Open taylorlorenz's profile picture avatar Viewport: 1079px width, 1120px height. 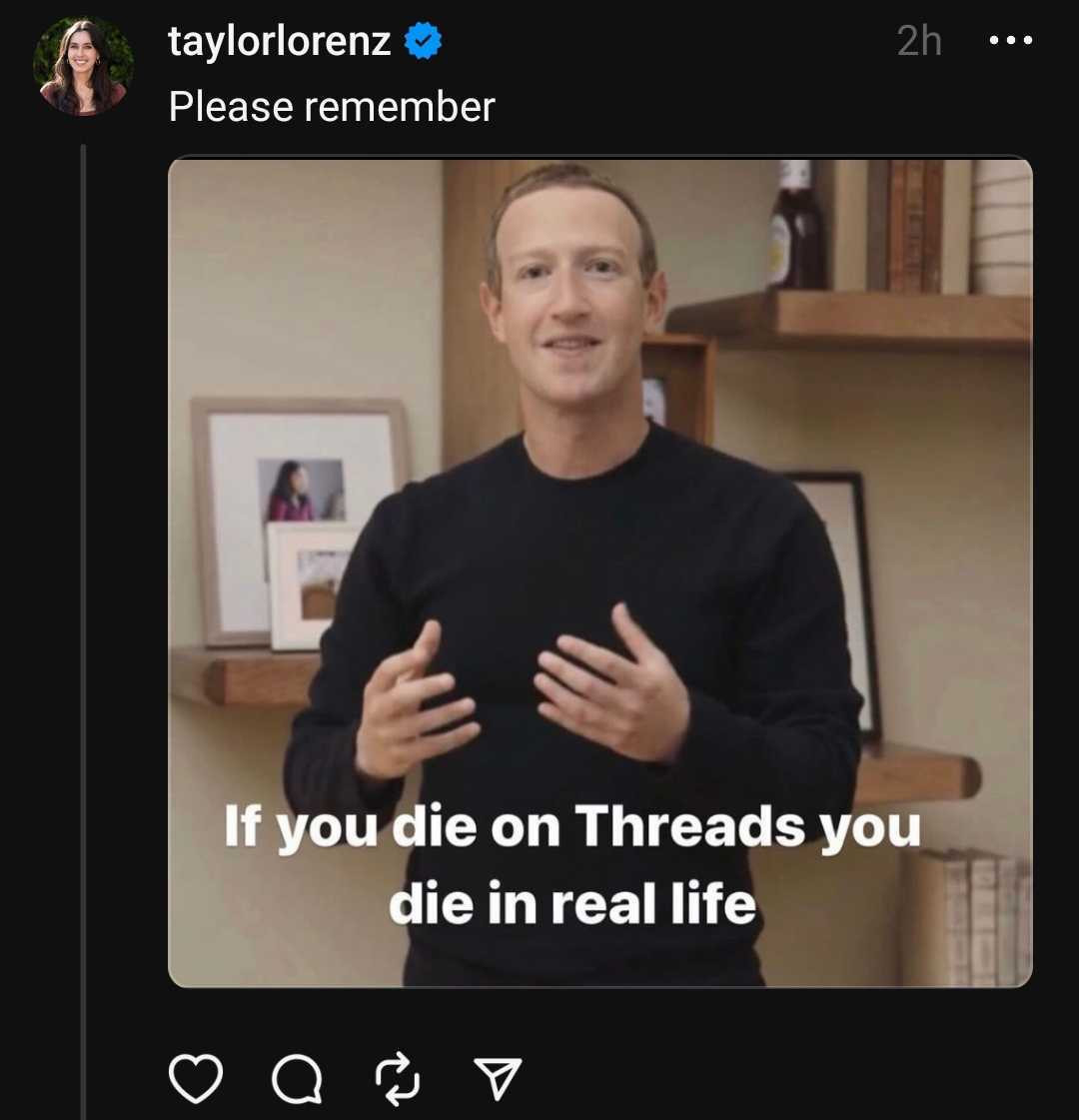pyautogui.click(x=84, y=66)
